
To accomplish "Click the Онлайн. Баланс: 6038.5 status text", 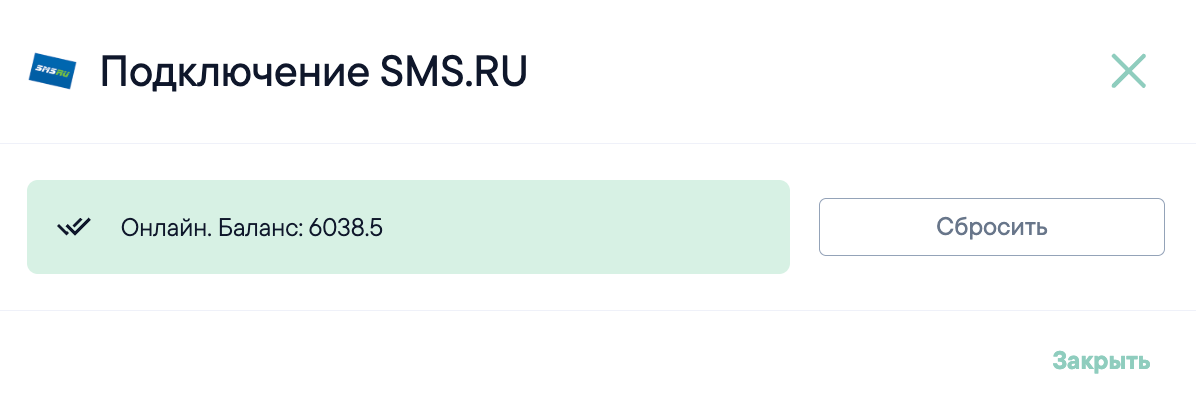I will coord(252,227).
